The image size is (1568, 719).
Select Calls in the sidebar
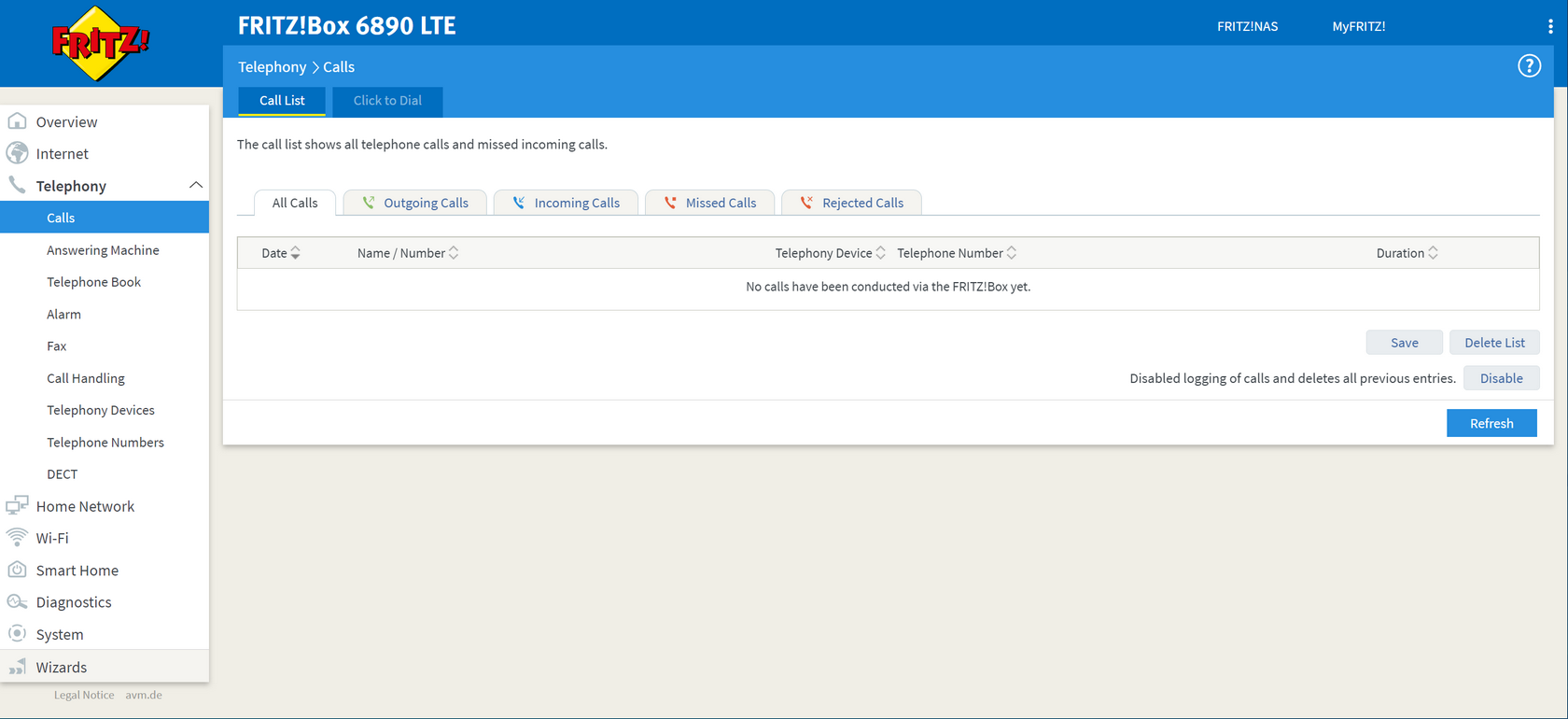click(x=105, y=218)
